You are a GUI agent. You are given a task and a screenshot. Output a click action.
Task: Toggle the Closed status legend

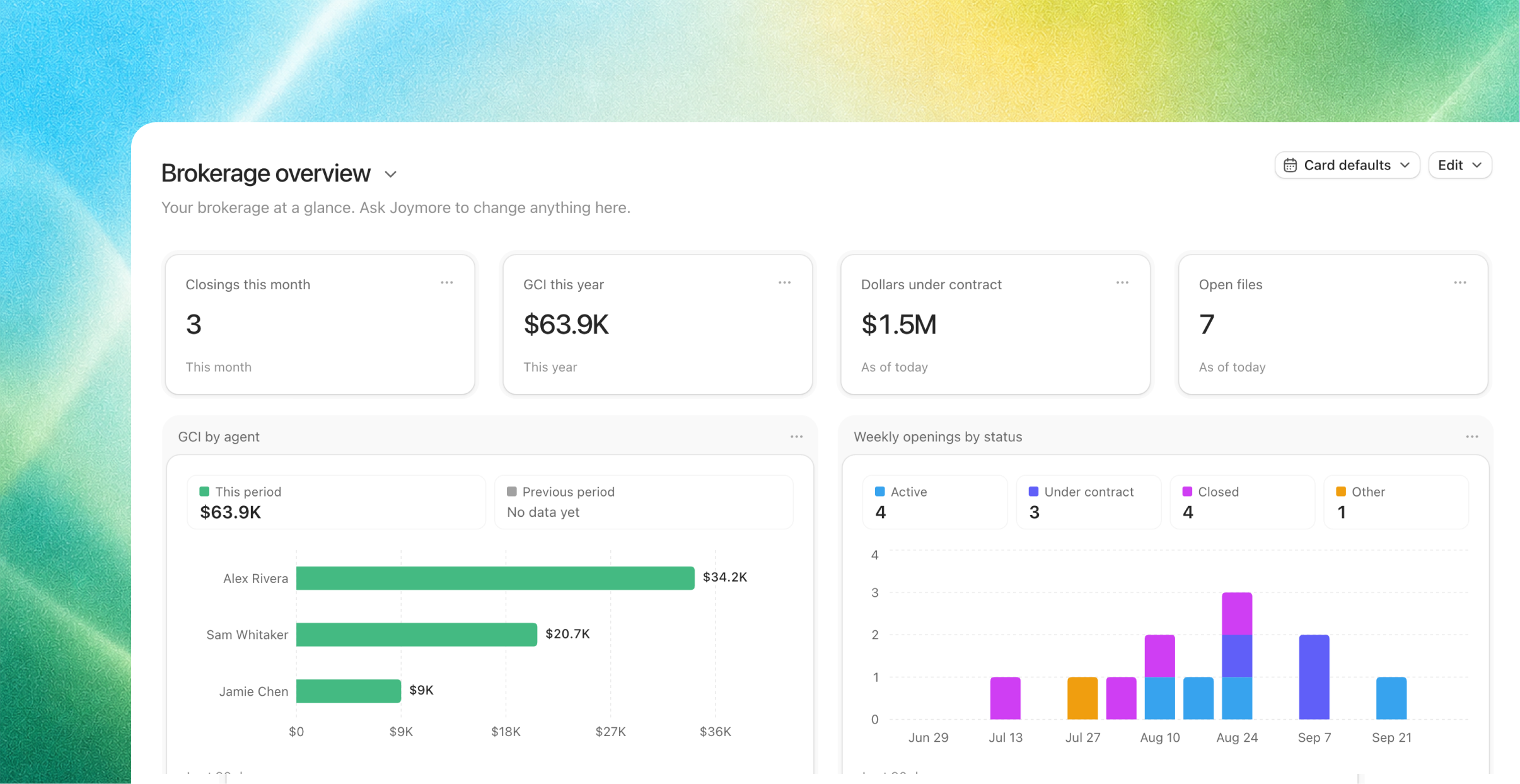1243,502
